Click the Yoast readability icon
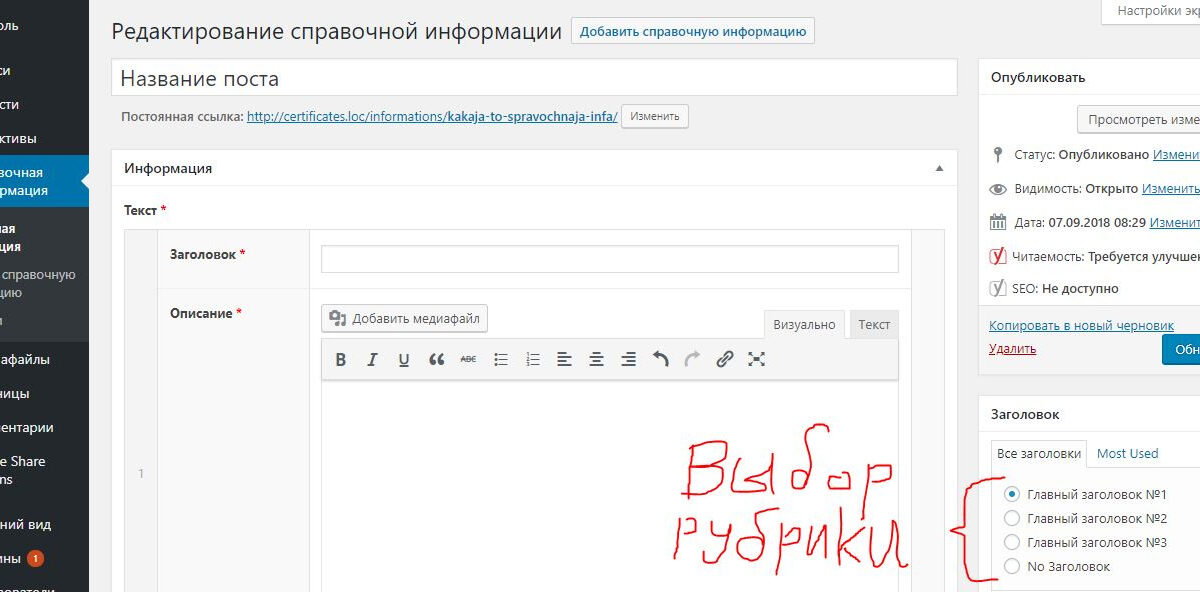This screenshot has width=1200, height=592. coord(997,256)
